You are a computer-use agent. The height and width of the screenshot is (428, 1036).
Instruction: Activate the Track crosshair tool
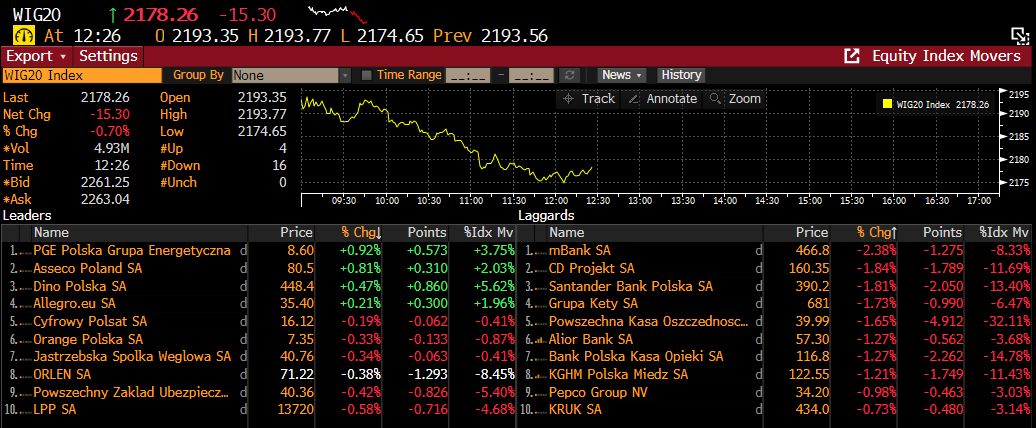tap(589, 99)
